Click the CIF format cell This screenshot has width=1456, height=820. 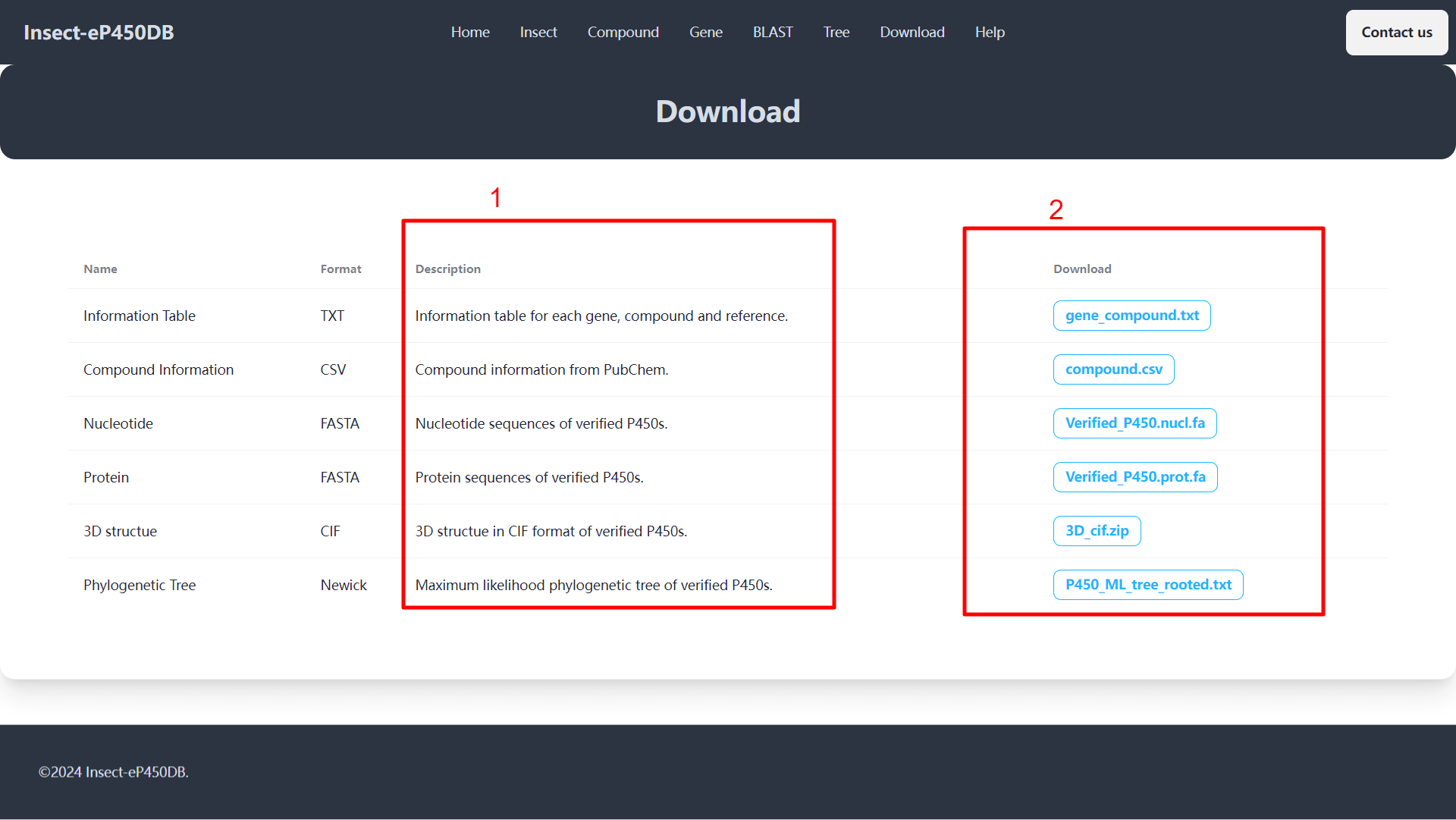click(330, 532)
